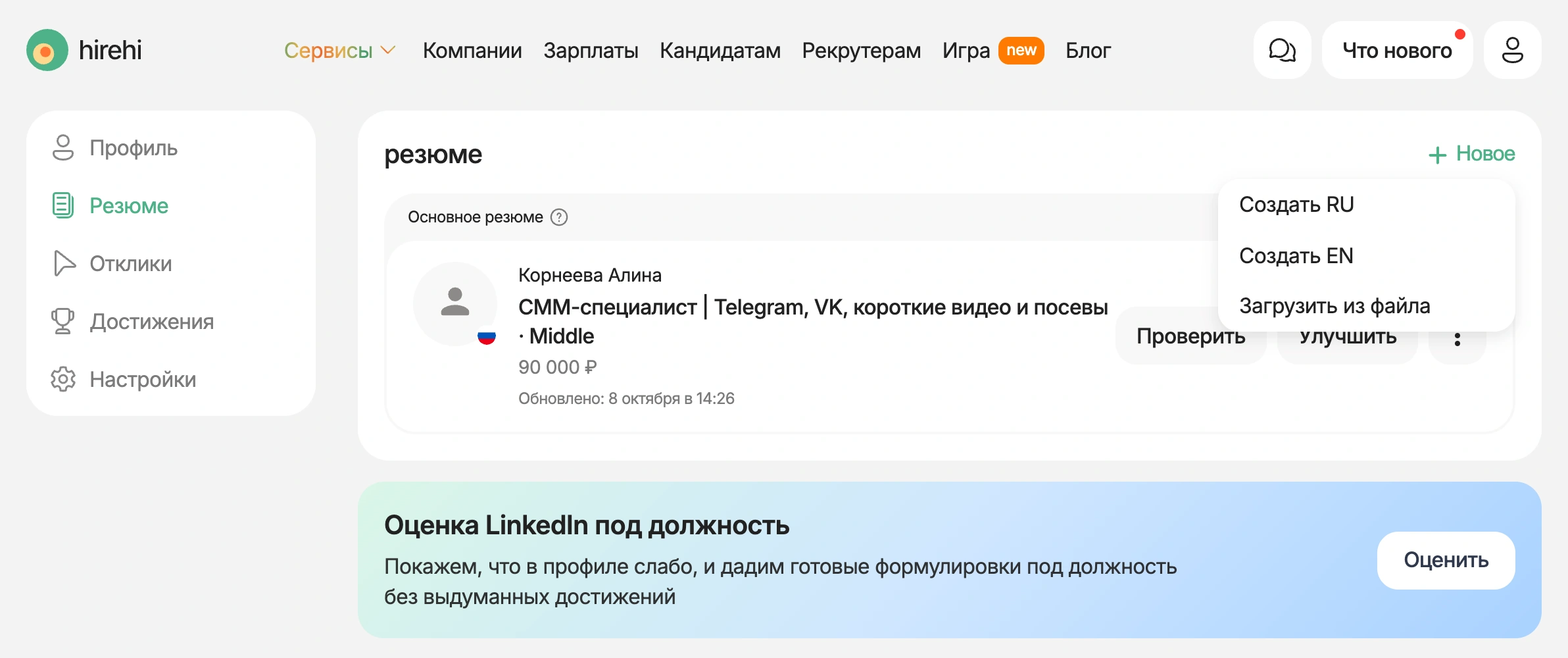Click the orange new badge

1021,51
